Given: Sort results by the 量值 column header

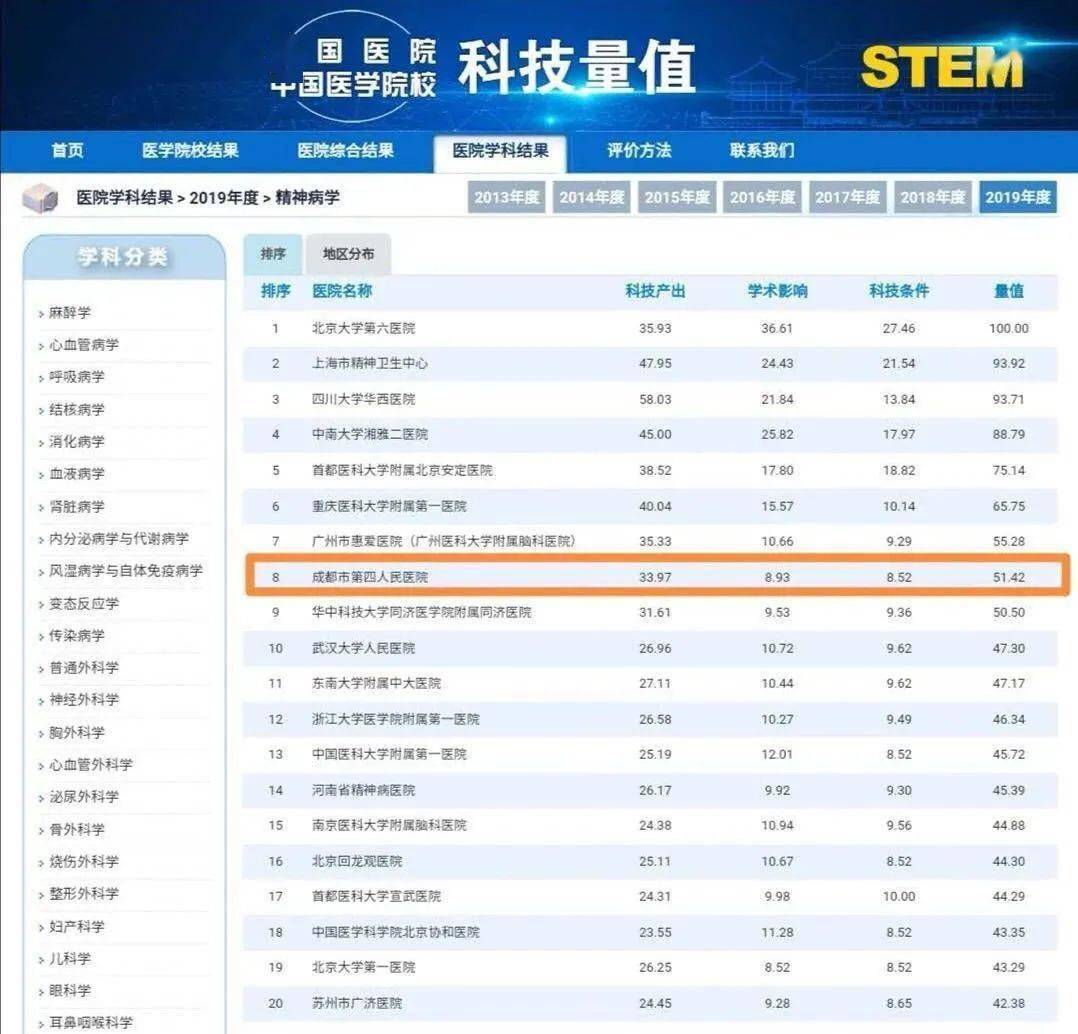Looking at the screenshot, I should pyautogui.click(x=1008, y=292).
